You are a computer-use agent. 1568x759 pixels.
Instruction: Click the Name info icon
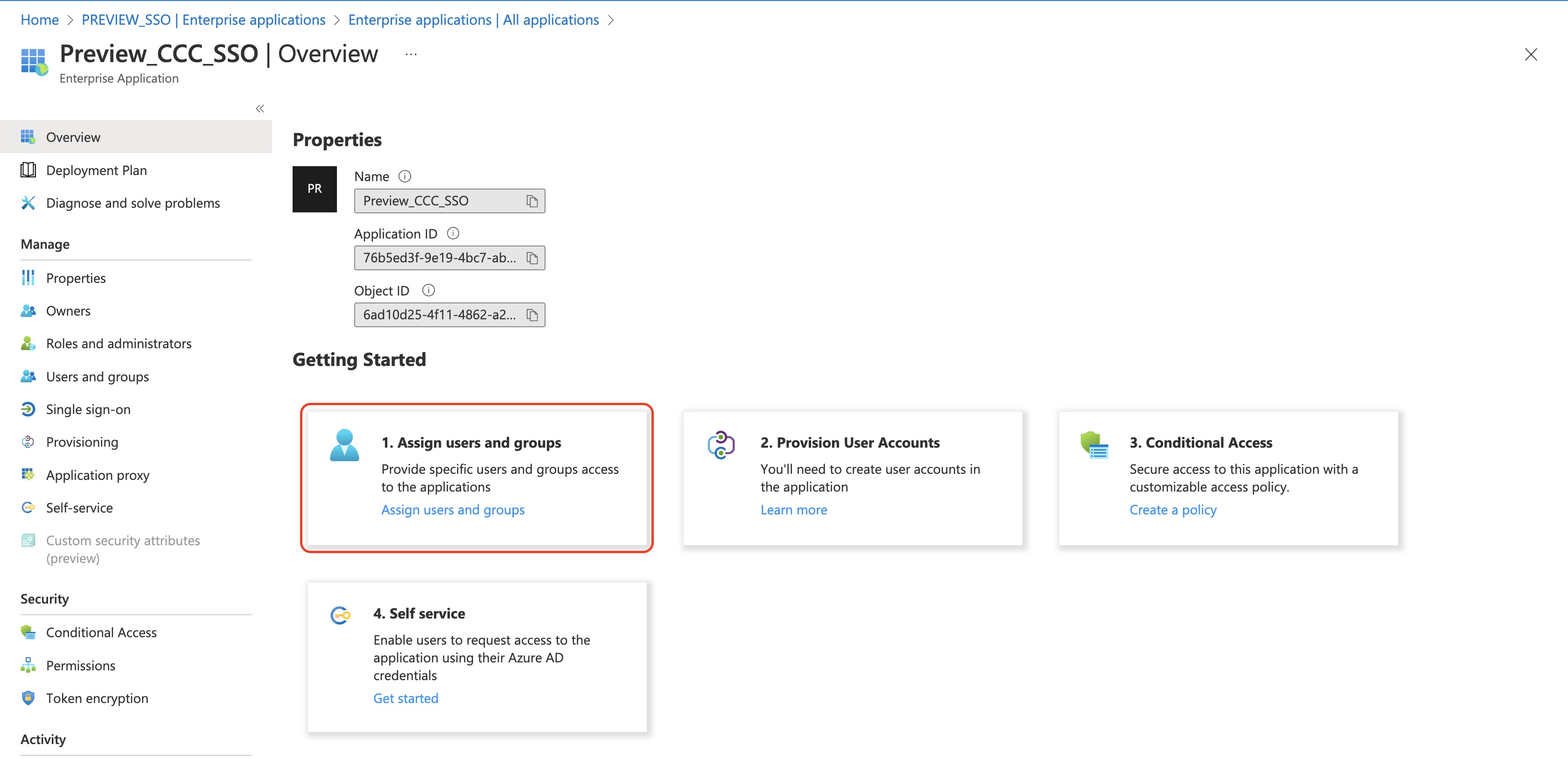click(405, 176)
